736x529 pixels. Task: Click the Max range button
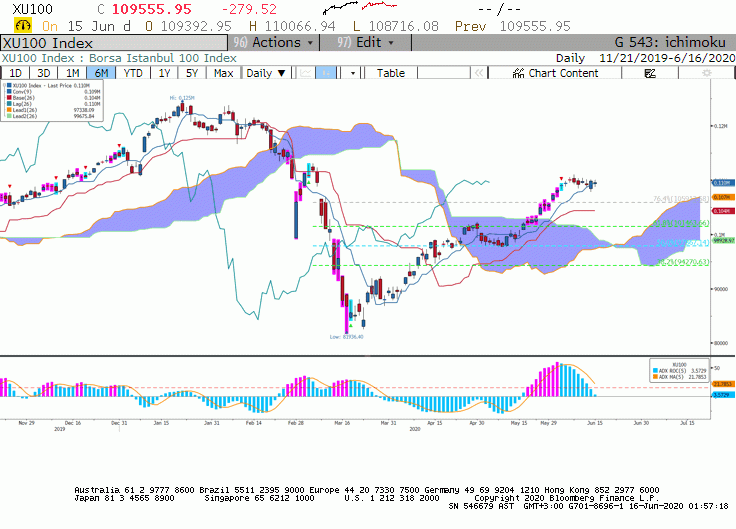click(x=223, y=73)
